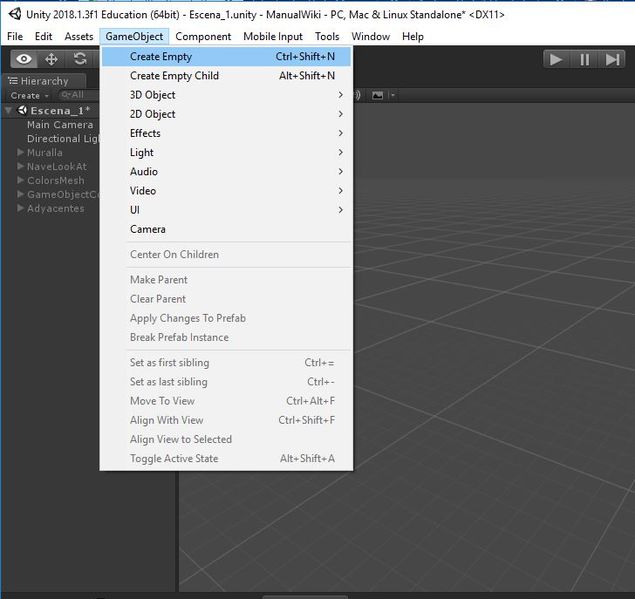
Task: Choose Create Empty Child
Action: point(226,76)
